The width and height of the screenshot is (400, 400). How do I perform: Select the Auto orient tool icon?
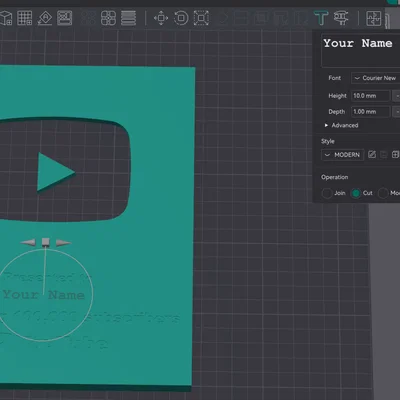pyautogui.click(x=45, y=18)
